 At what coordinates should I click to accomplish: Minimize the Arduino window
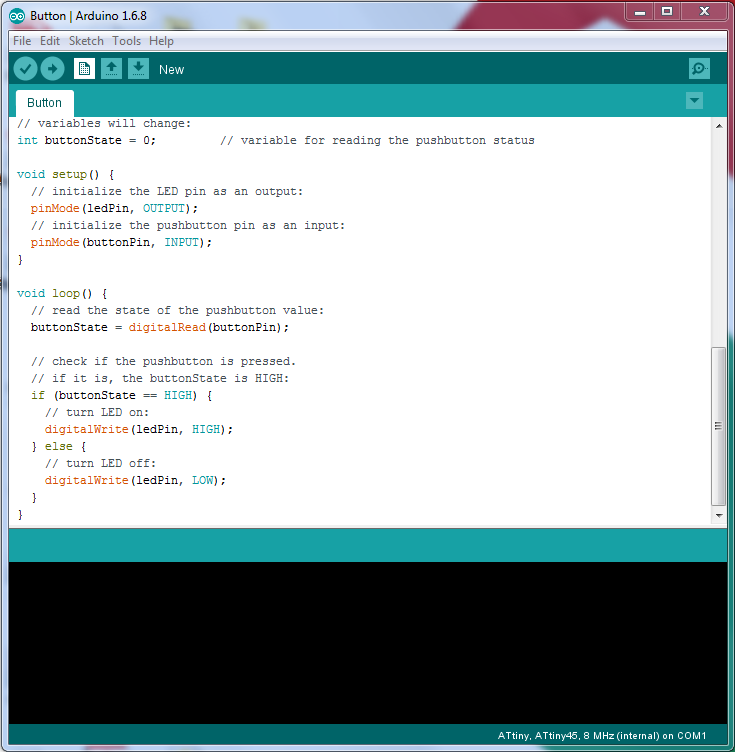coord(640,12)
